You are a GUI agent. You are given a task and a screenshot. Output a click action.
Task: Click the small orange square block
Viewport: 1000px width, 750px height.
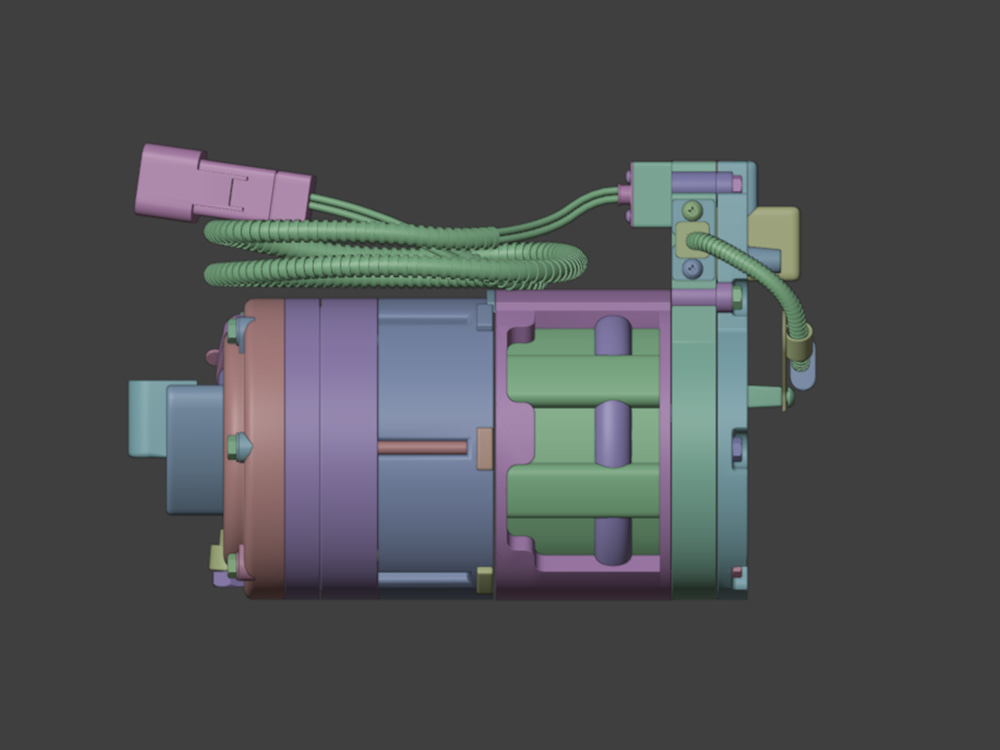click(485, 449)
